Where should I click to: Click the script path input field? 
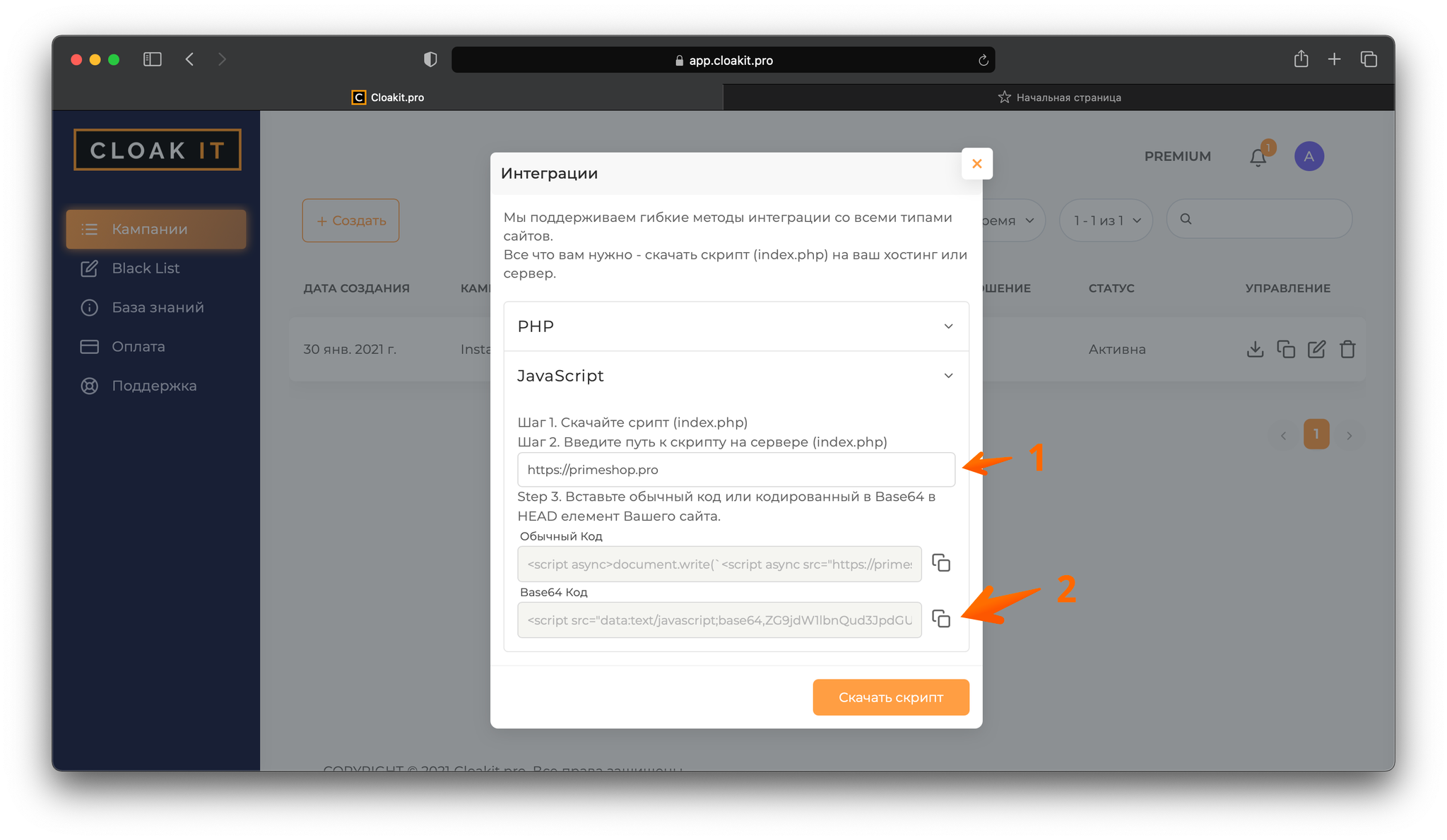click(736, 470)
